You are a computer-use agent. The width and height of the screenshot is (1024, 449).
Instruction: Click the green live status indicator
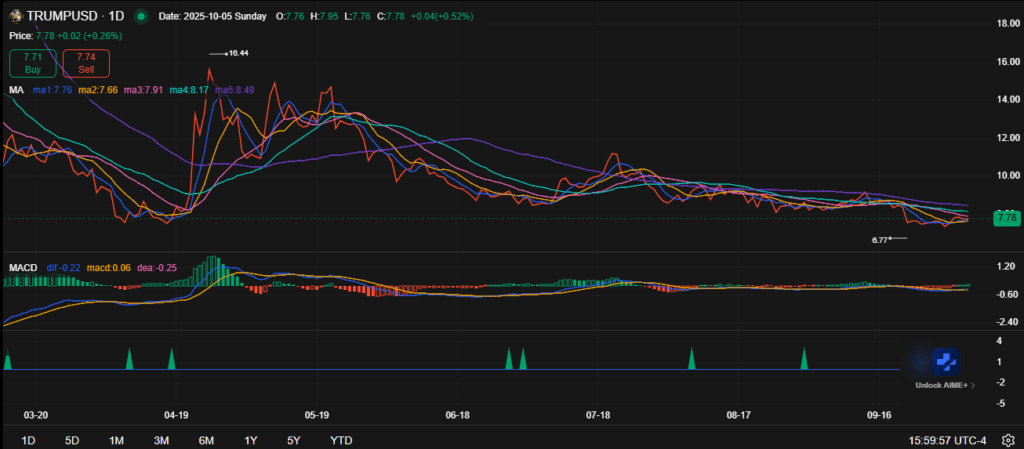coord(139,17)
